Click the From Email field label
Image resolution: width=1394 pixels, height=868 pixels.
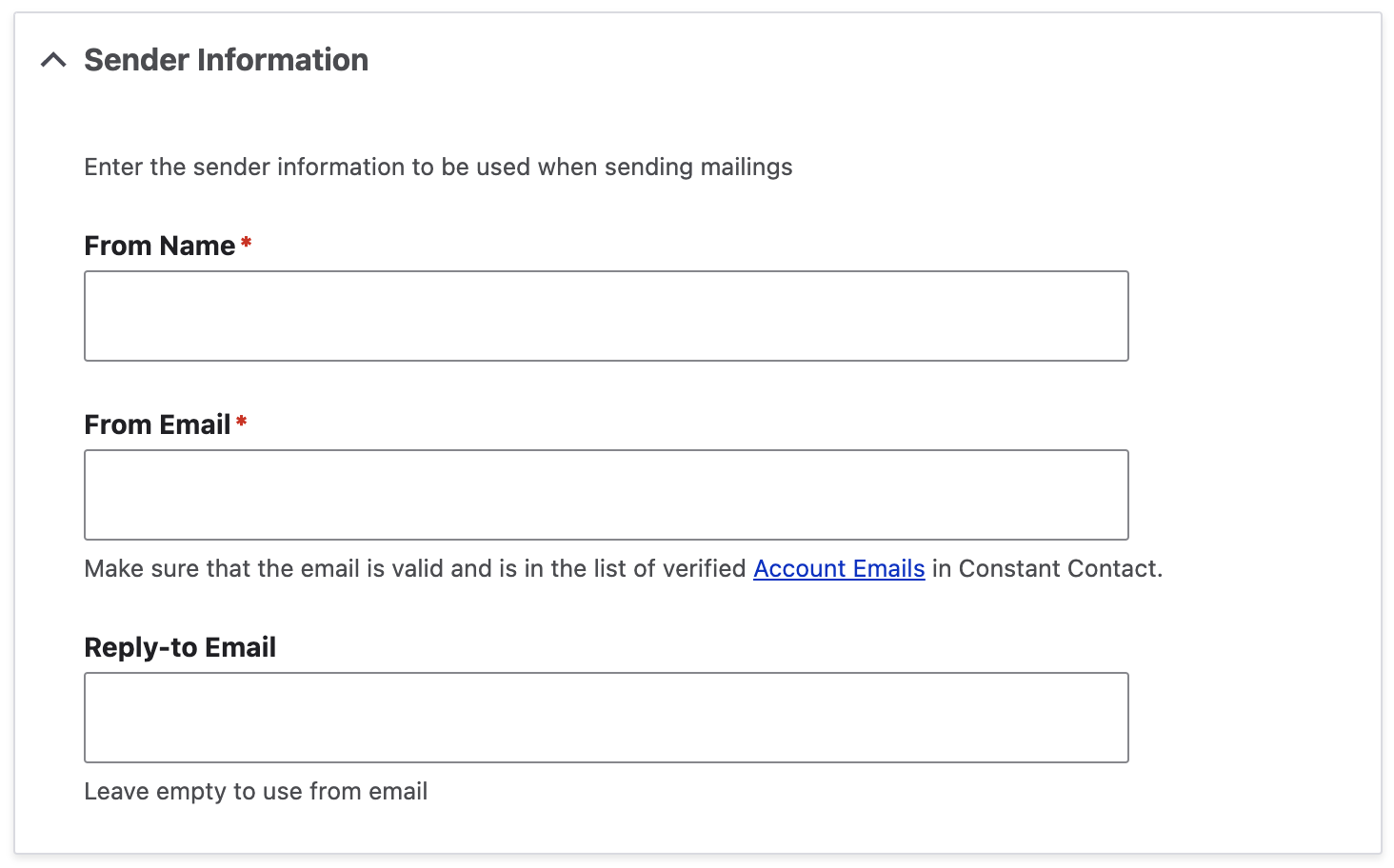point(157,424)
